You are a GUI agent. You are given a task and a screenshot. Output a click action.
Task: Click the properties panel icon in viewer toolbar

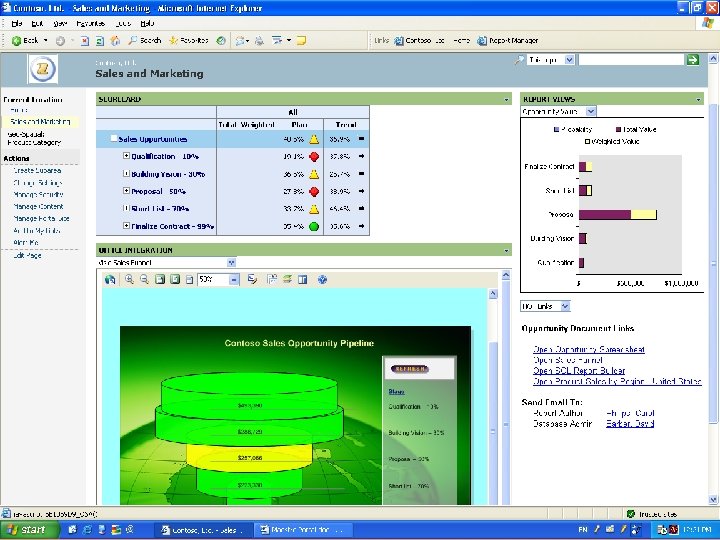click(x=302, y=279)
